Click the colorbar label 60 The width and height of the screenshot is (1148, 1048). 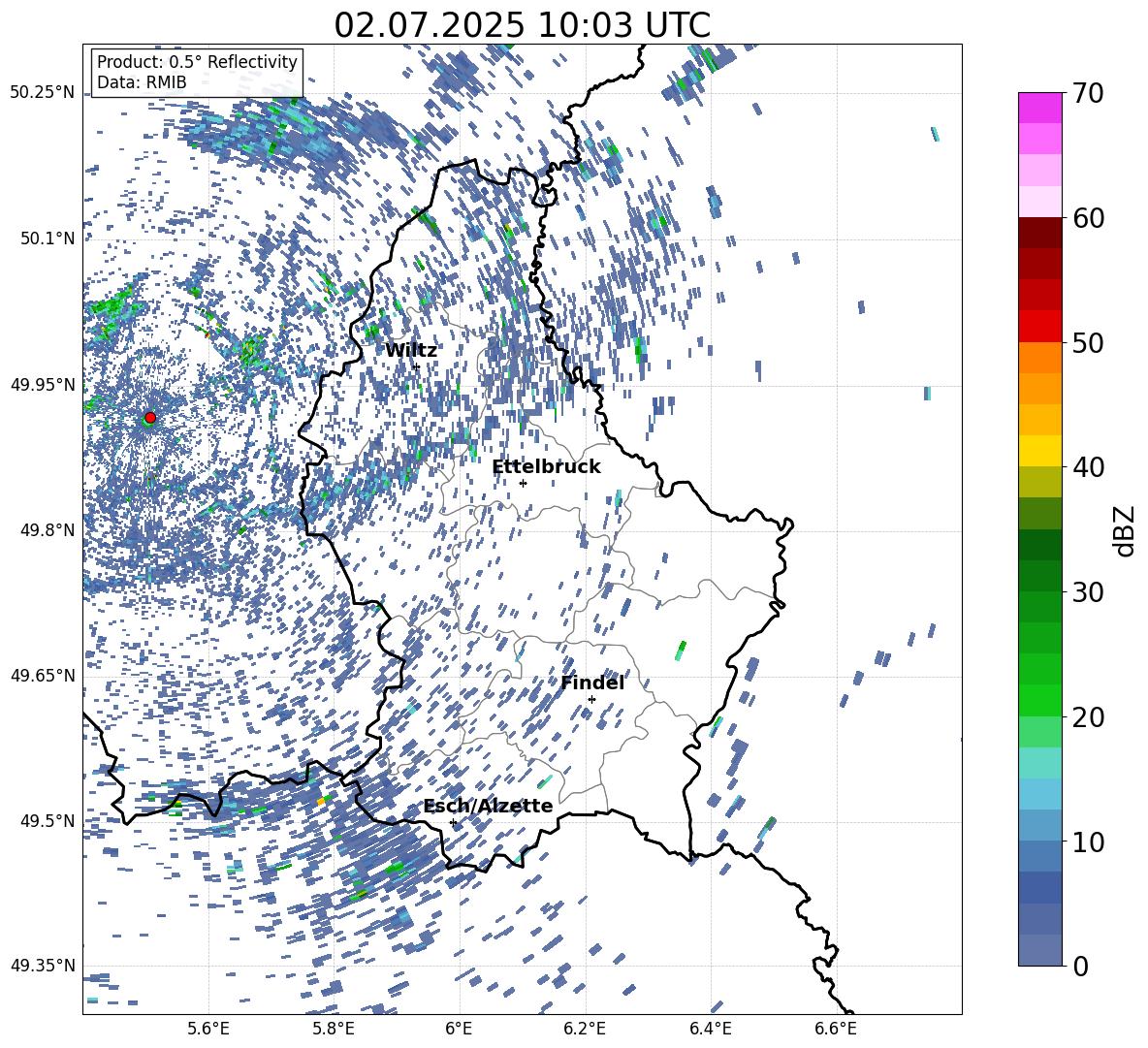[x=1088, y=218]
